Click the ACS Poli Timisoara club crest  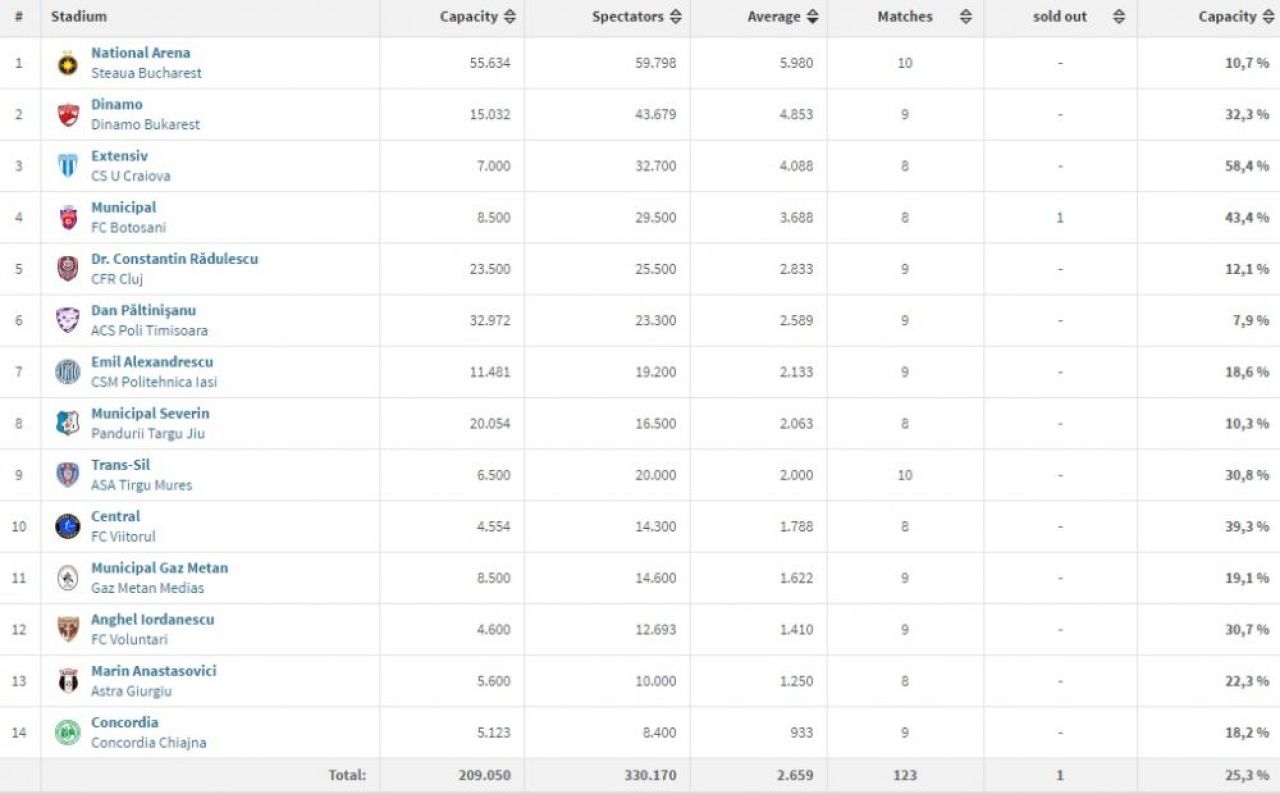68,321
